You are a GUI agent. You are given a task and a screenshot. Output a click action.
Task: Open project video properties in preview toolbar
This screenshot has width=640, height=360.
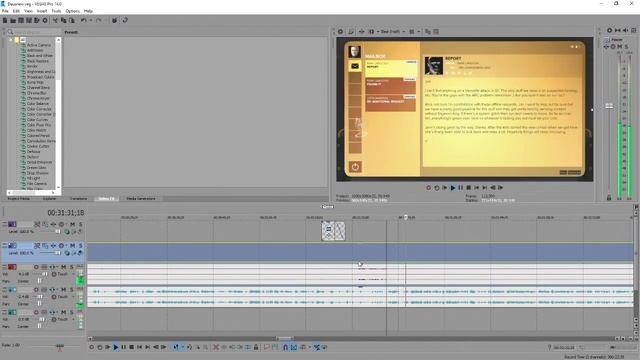click(340, 31)
